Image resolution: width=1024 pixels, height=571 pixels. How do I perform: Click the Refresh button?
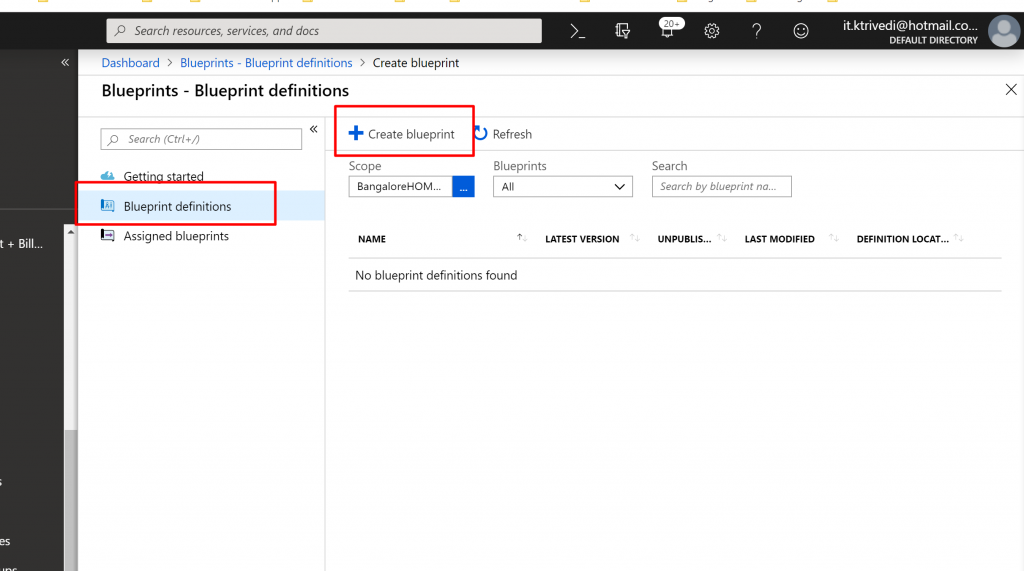coord(503,134)
